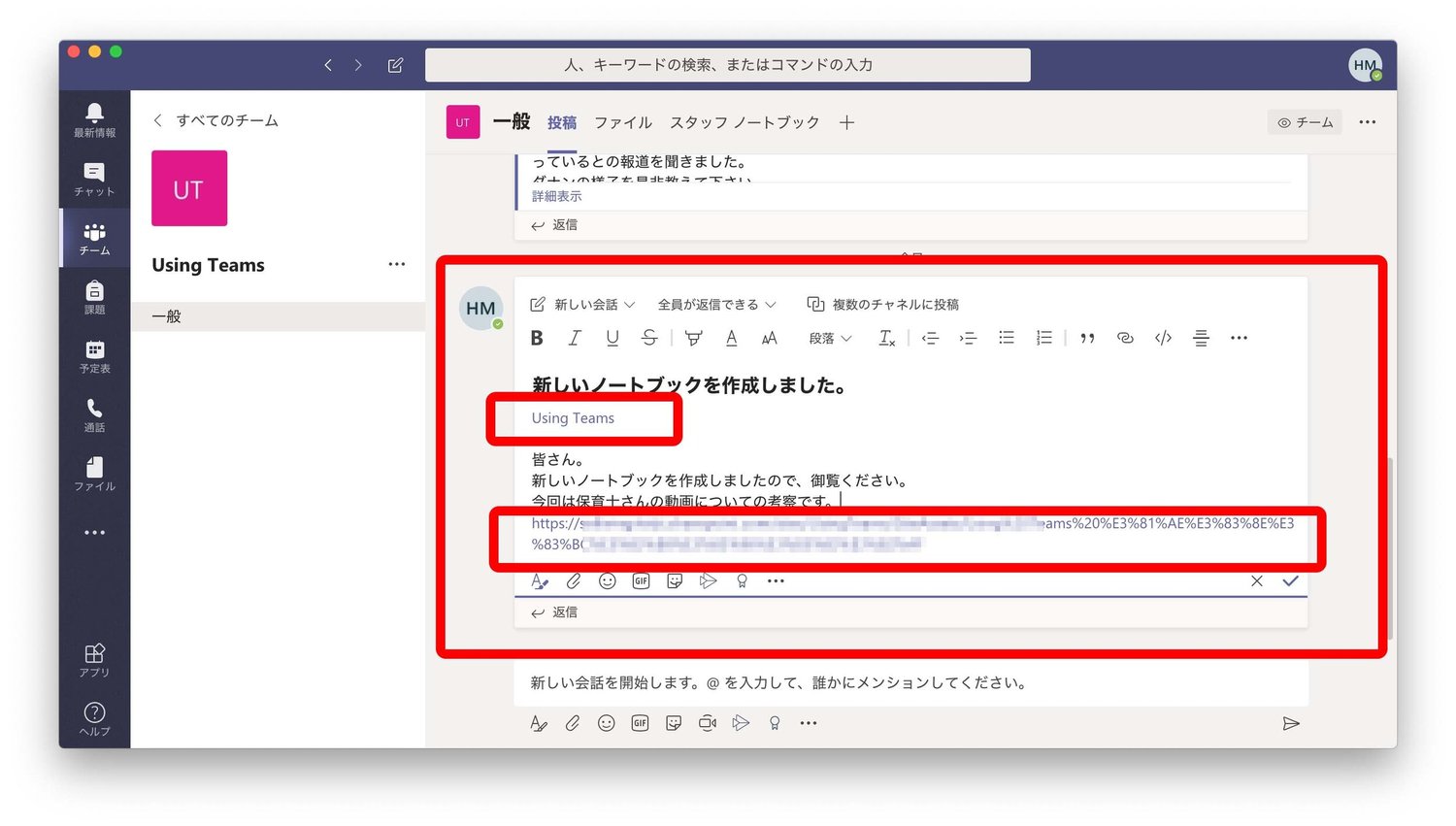Click 複数のチャネルに投稿 button
The height and width of the screenshot is (826, 1456).
pyautogui.click(x=883, y=305)
